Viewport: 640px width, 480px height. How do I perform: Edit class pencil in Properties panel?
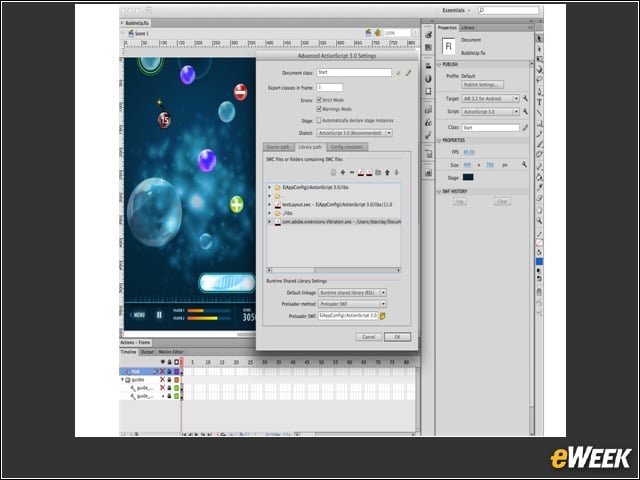click(x=525, y=128)
